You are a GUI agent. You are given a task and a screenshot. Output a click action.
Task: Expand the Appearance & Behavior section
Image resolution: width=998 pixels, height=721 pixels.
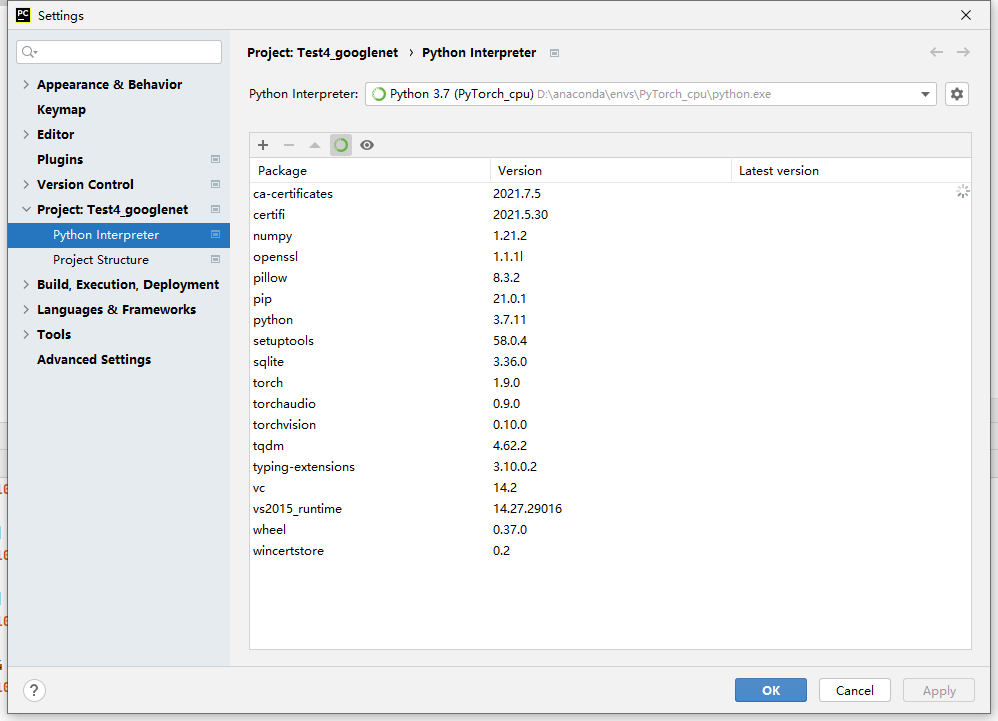pyautogui.click(x=26, y=85)
